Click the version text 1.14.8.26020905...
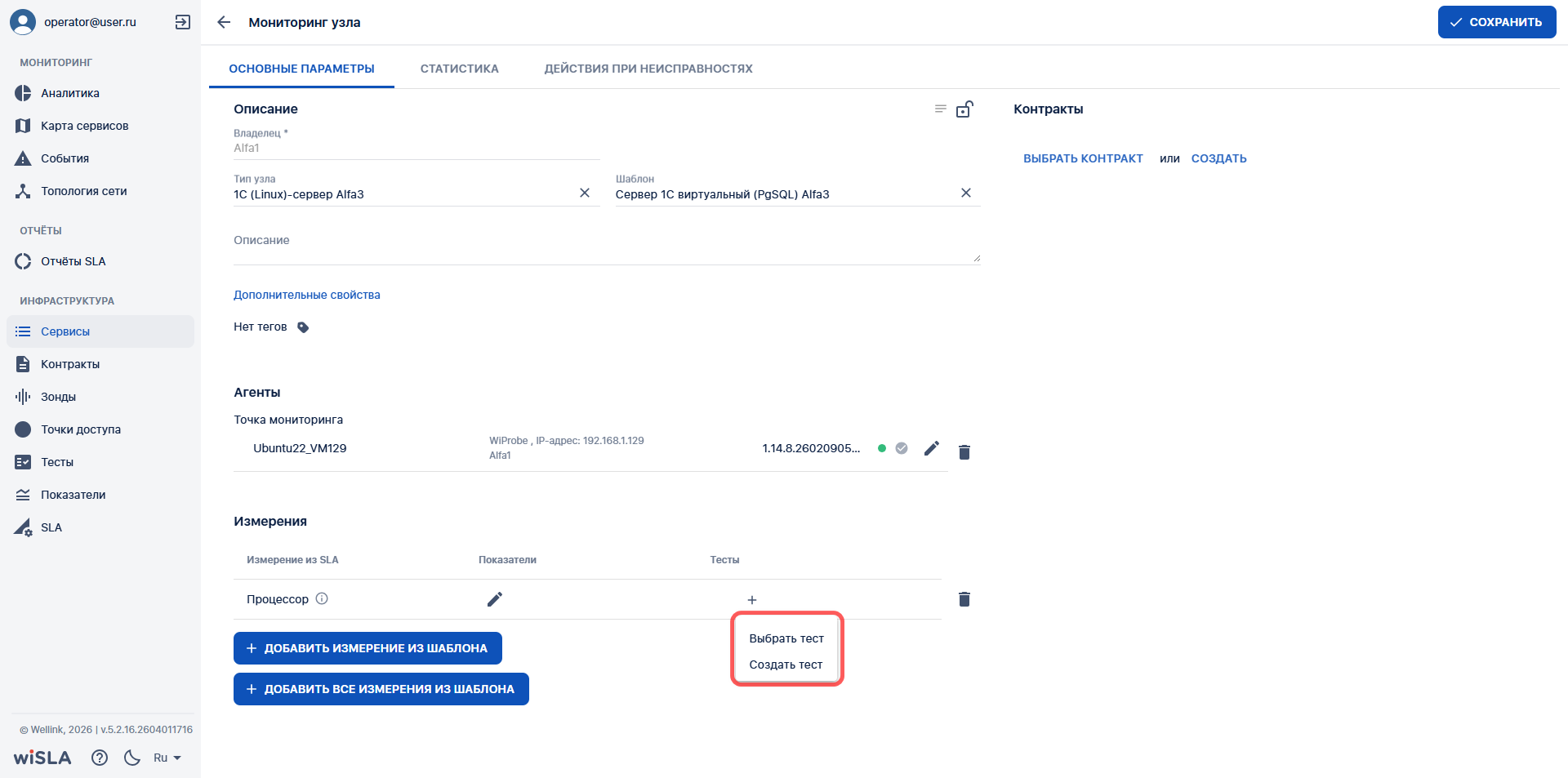 tap(811, 448)
